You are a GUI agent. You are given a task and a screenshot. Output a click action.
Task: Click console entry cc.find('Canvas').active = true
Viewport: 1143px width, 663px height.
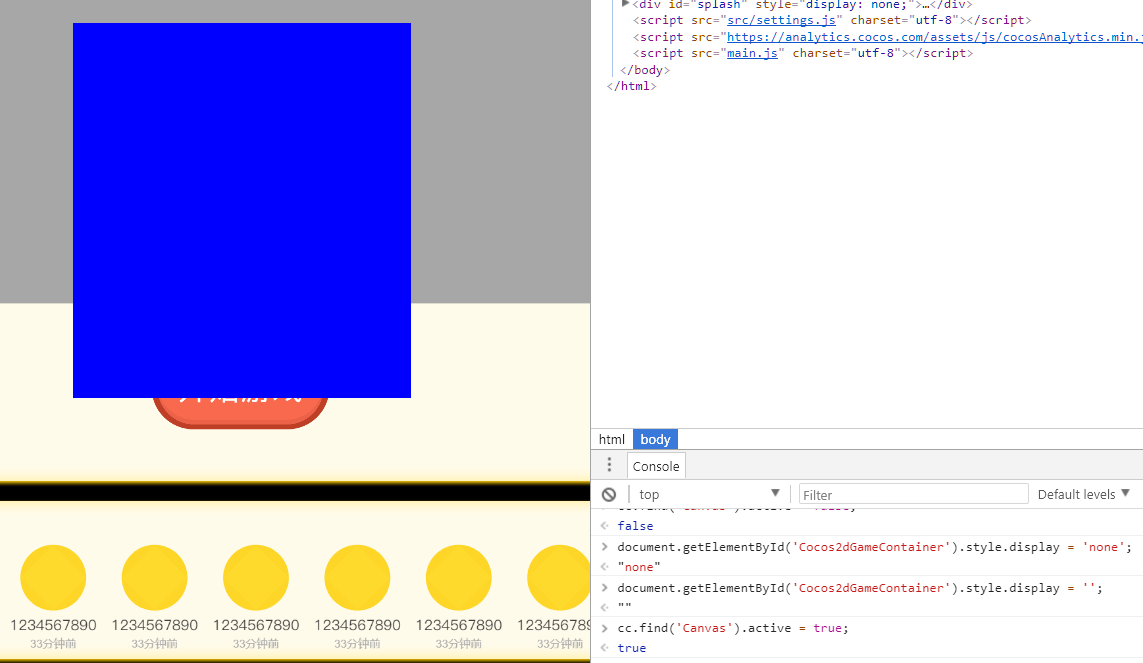(x=733, y=628)
